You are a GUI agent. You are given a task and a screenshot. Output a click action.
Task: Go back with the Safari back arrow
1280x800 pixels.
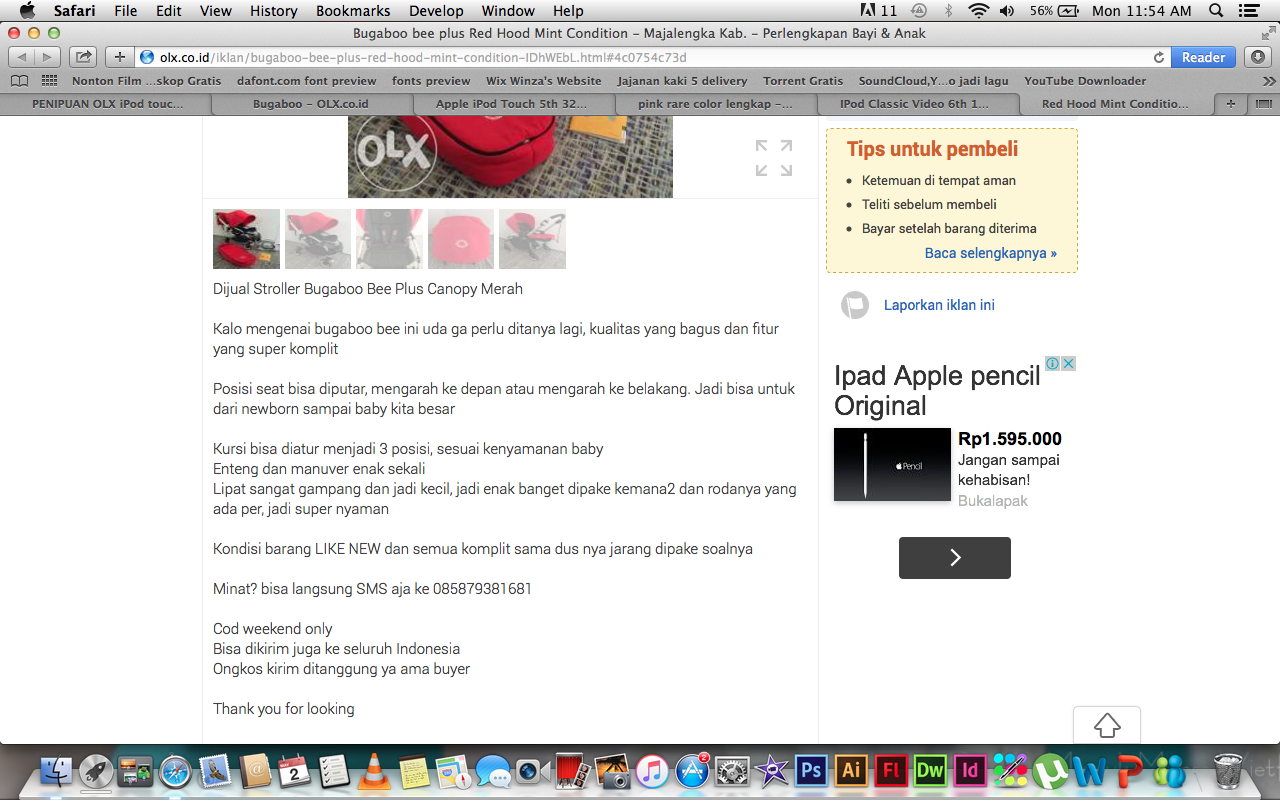coord(22,57)
